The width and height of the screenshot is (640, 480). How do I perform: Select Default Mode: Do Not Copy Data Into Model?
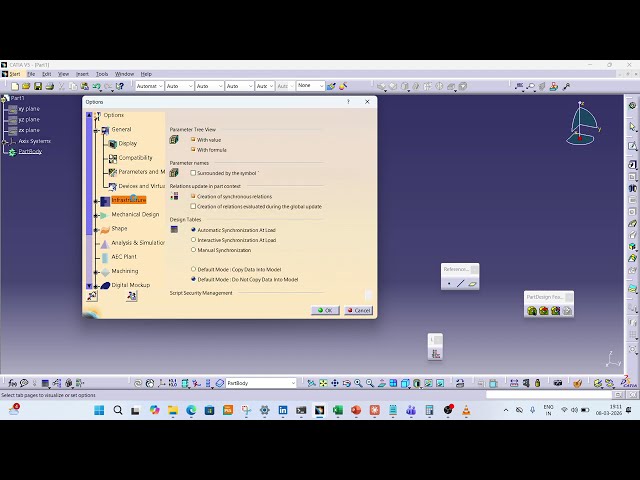tap(193, 280)
